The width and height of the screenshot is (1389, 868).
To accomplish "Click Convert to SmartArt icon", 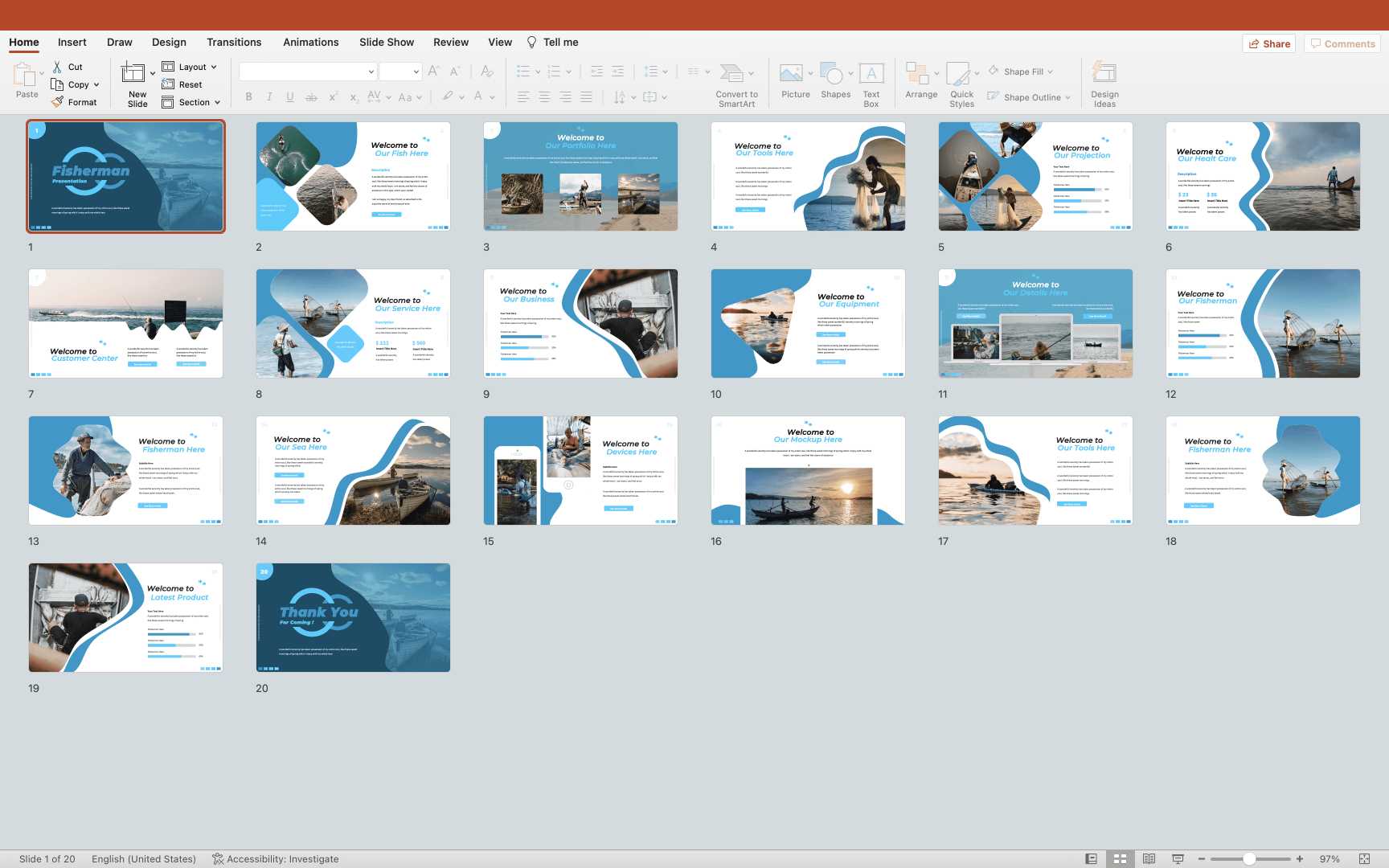I will [731, 74].
